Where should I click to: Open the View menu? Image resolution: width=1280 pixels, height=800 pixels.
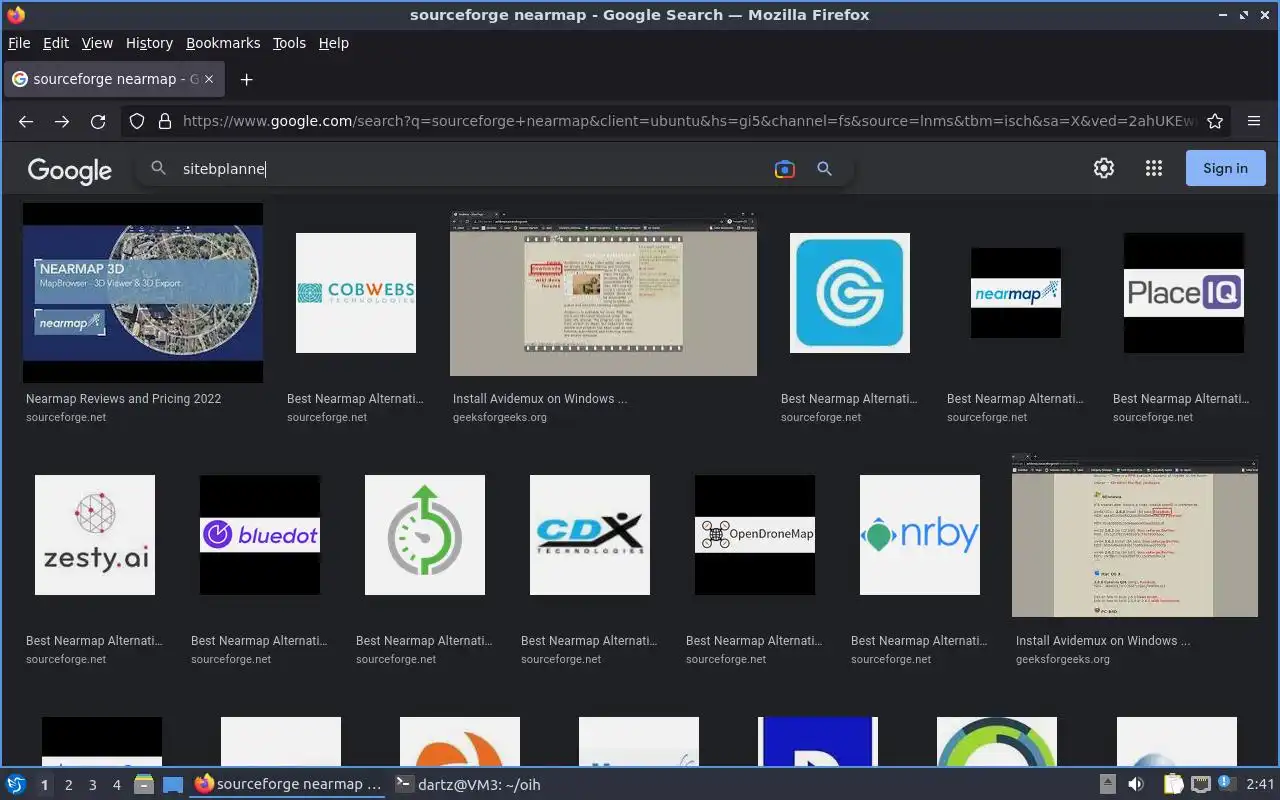[x=97, y=43]
